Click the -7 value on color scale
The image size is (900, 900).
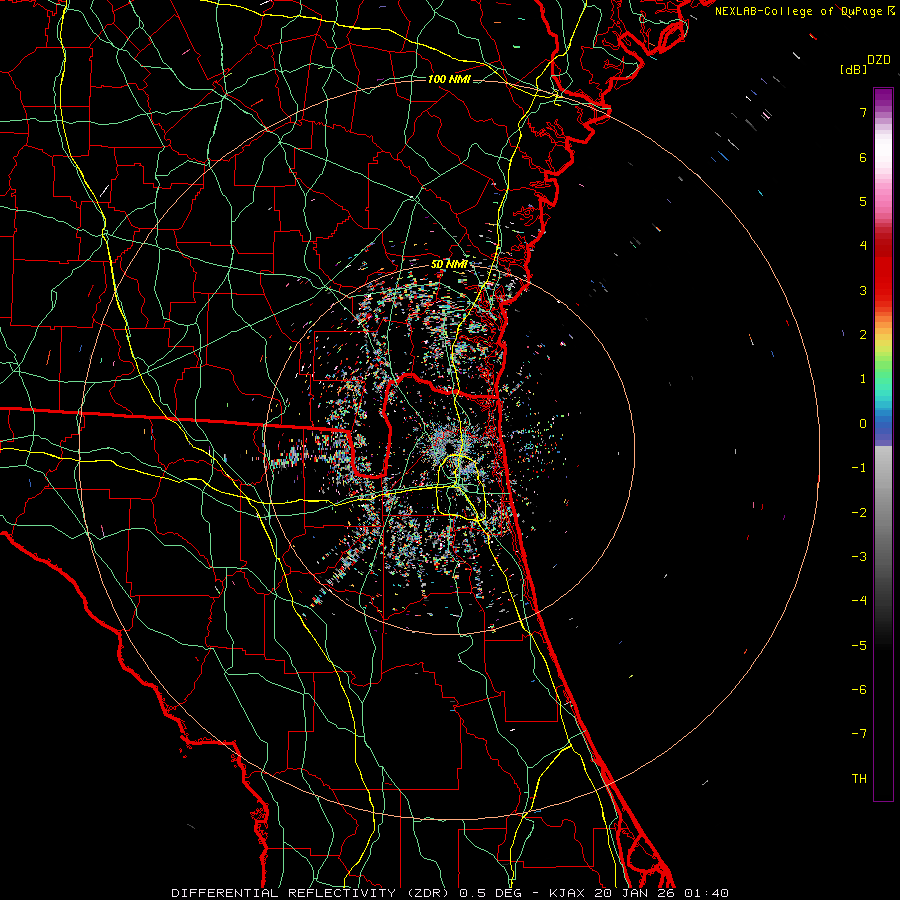point(859,734)
